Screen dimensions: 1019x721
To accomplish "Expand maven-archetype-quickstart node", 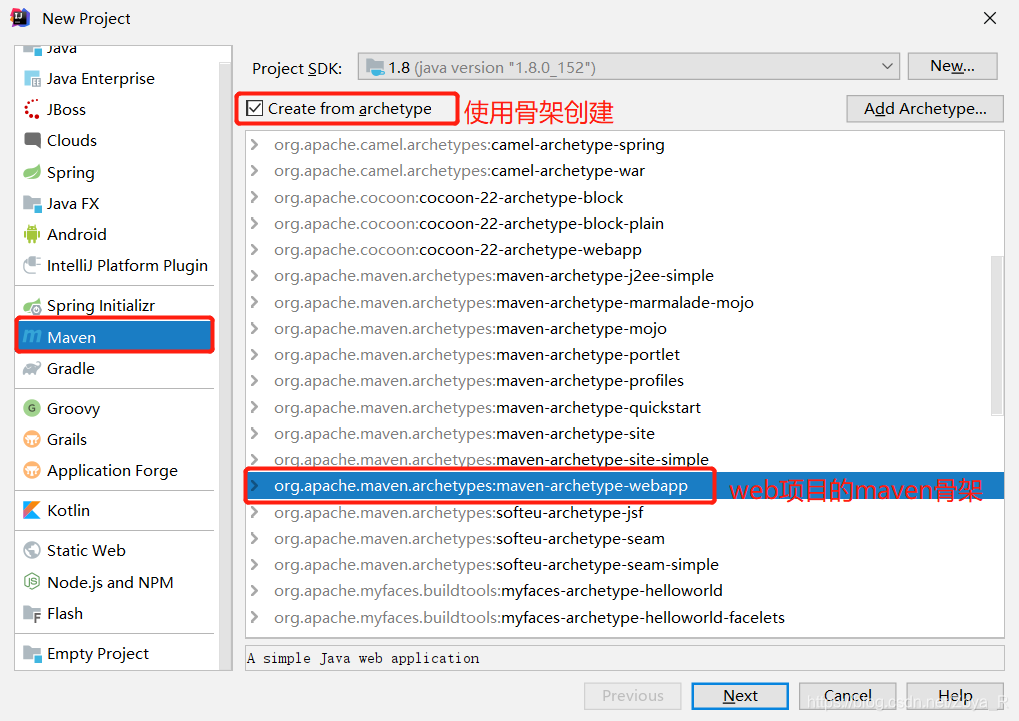I will click(x=255, y=407).
